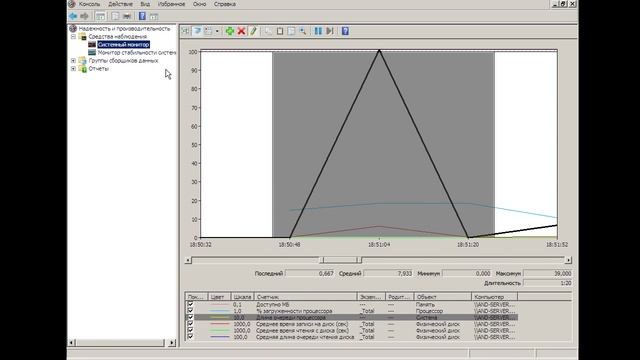
Task: Click Системный монитор tree icon
Action: [x=92, y=44]
